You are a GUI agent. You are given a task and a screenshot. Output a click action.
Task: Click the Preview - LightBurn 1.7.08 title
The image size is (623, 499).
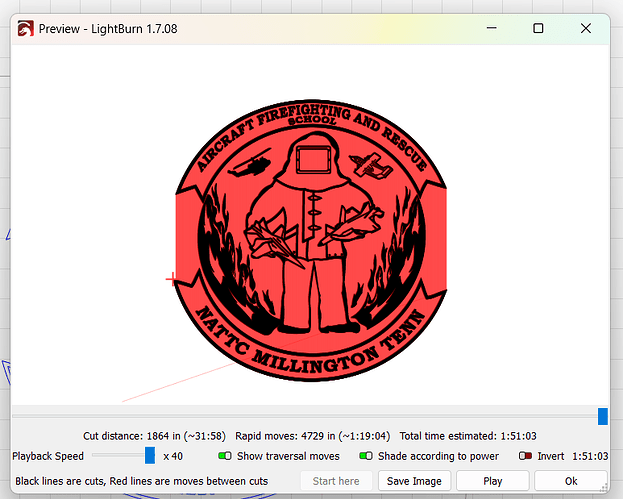108,29
